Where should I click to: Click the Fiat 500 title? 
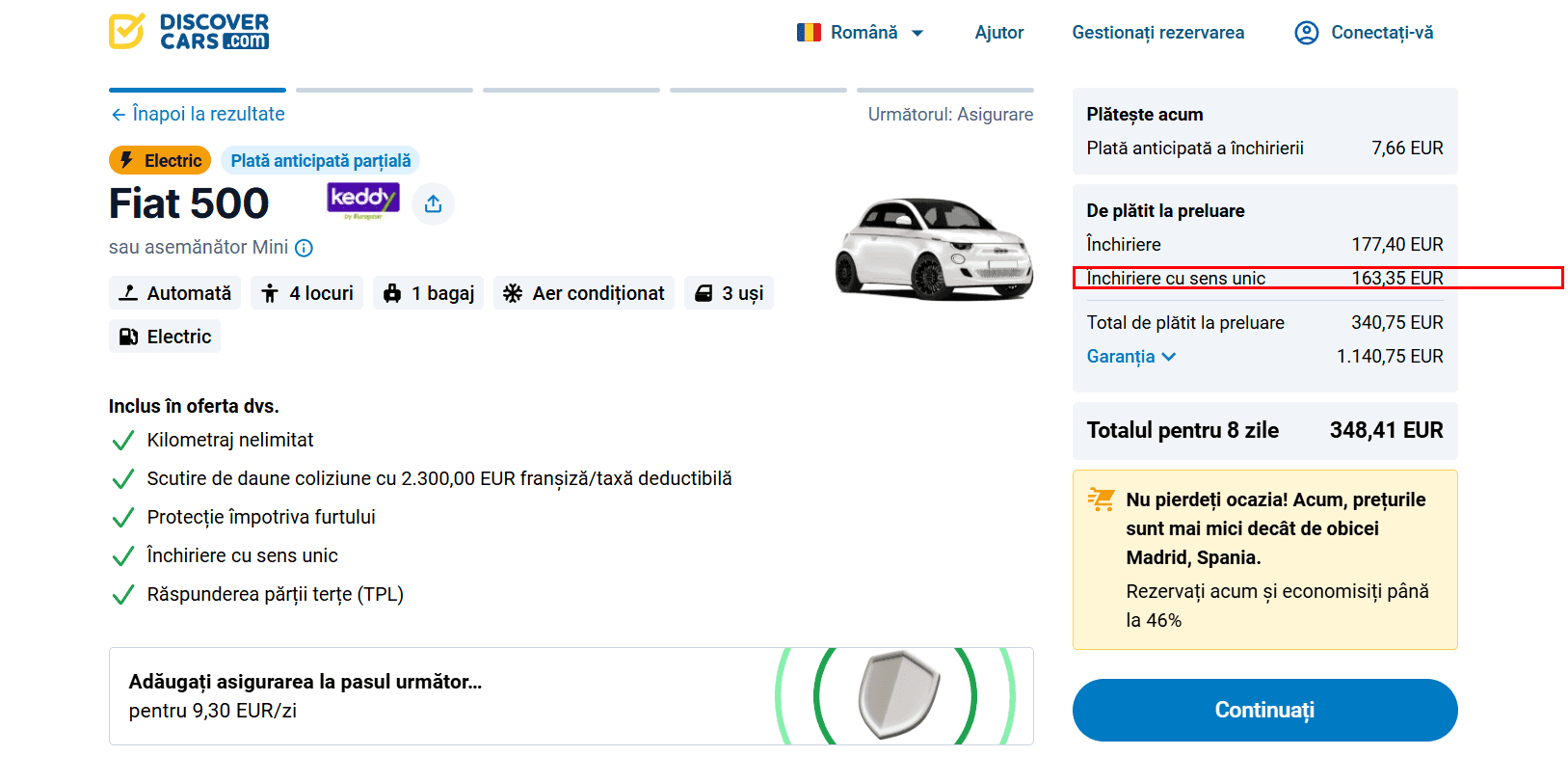point(189,203)
